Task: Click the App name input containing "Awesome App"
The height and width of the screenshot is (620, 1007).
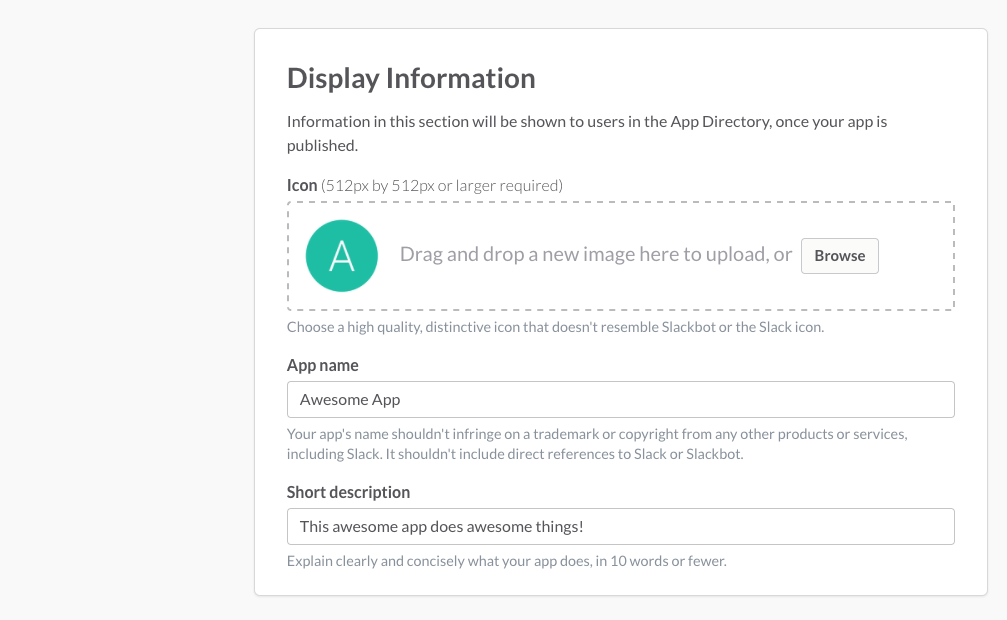Action: click(620, 399)
